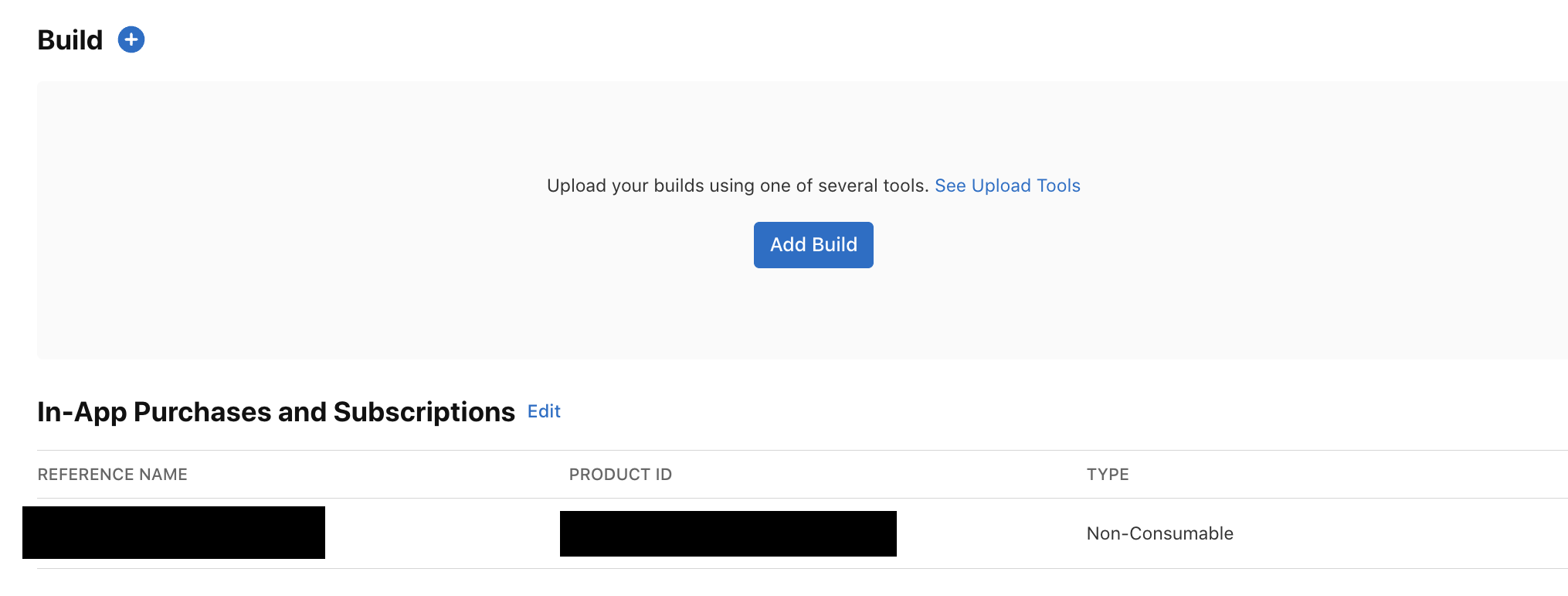The image size is (1568, 596).
Task: Click the In-App Purchases and Subscriptions heading
Action: pos(276,412)
